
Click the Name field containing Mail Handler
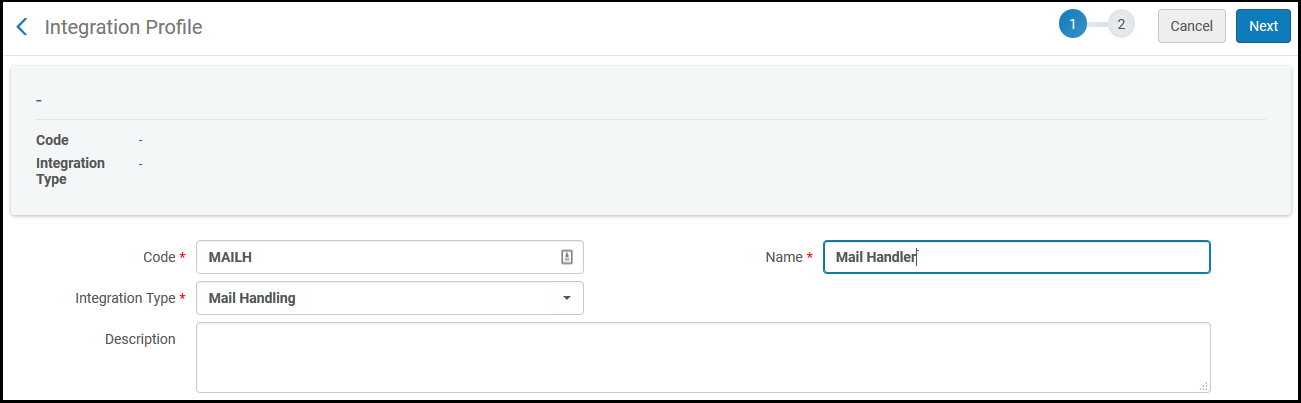(x=1015, y=257)
